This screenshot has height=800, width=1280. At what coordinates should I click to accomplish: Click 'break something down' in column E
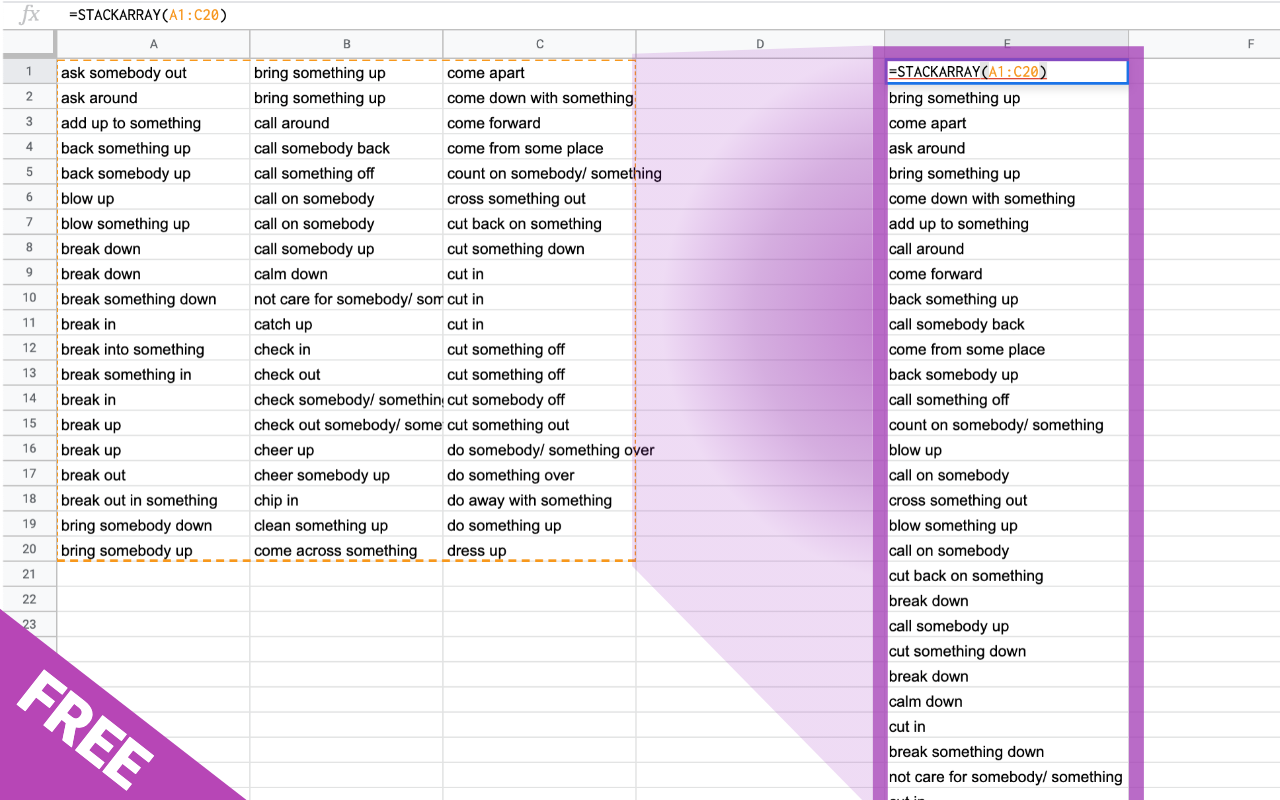[x=1007, y=751]
